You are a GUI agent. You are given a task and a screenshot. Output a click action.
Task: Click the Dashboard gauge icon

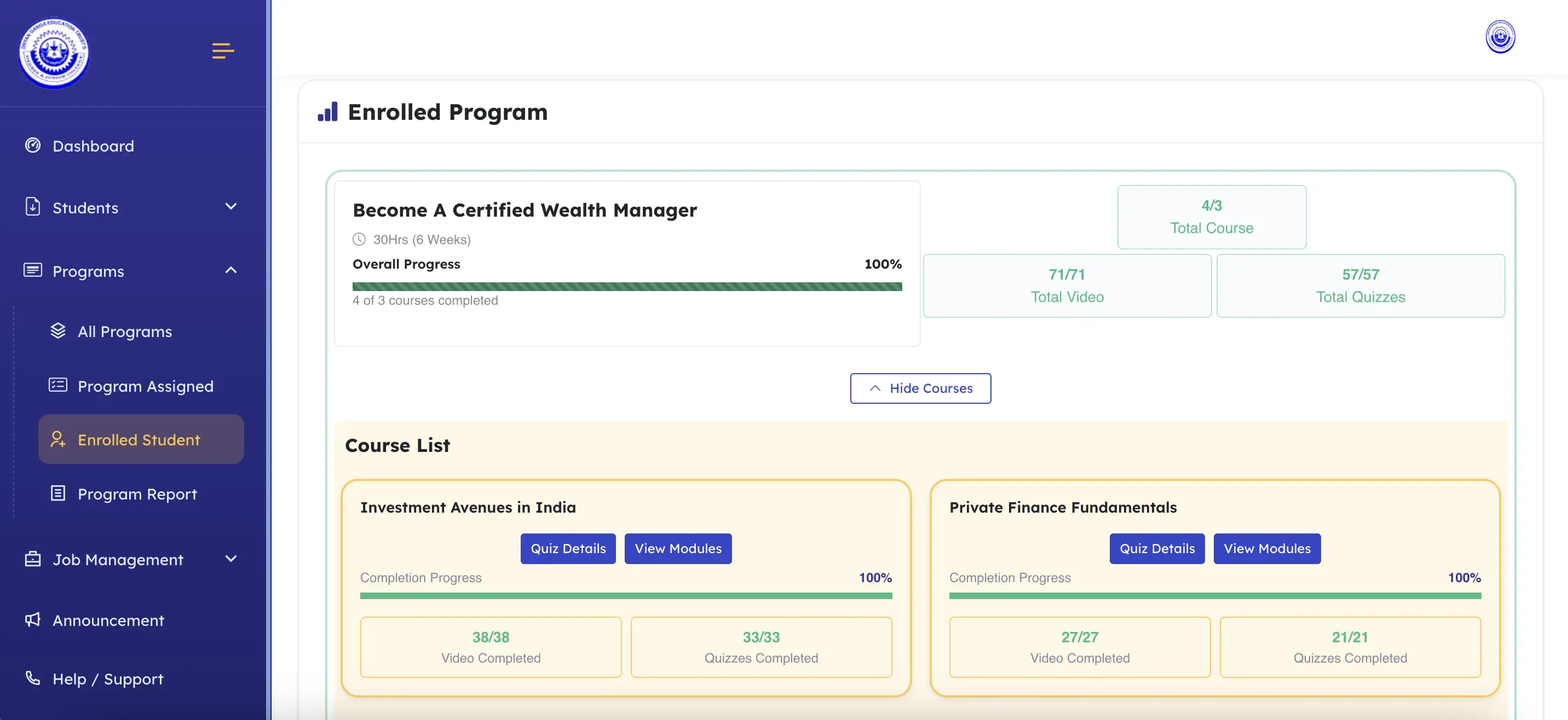(33, 146)
